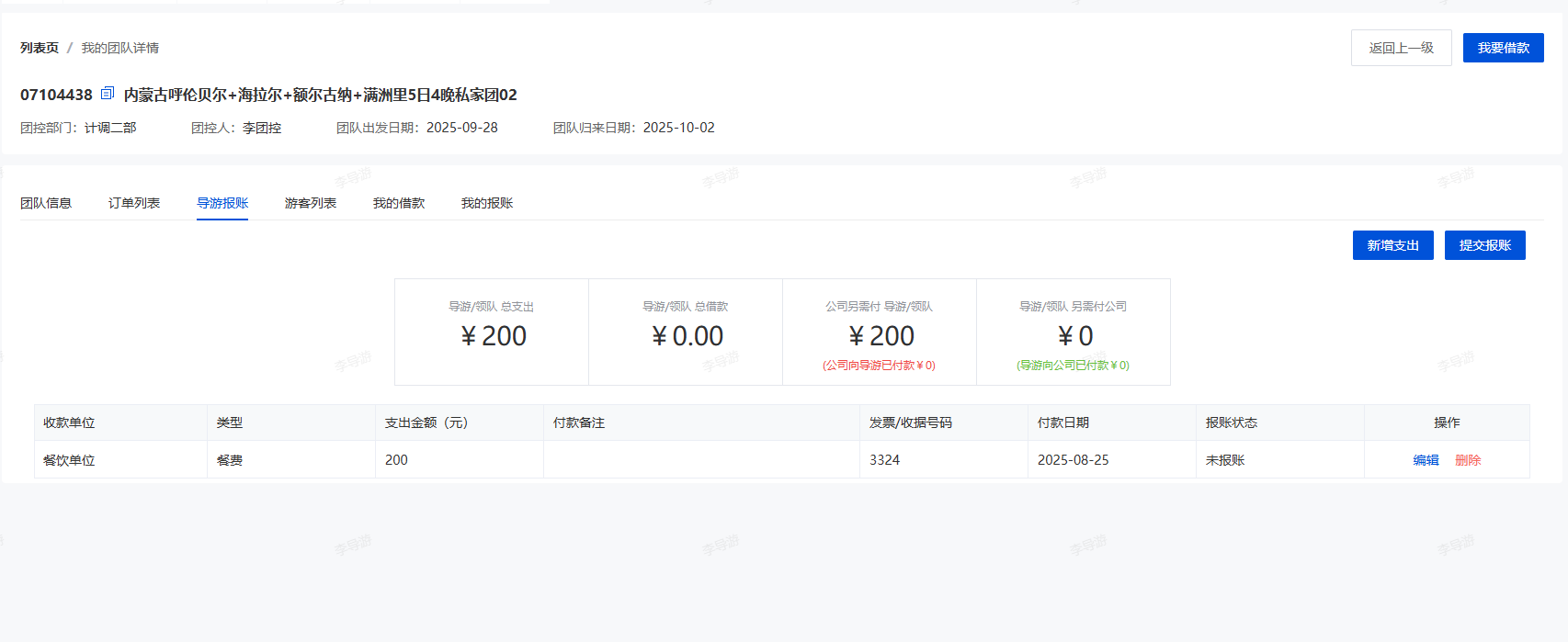Screen dimensions: 1568x642
Task: Open the 订单列表 tab
Action: [134, 203]
